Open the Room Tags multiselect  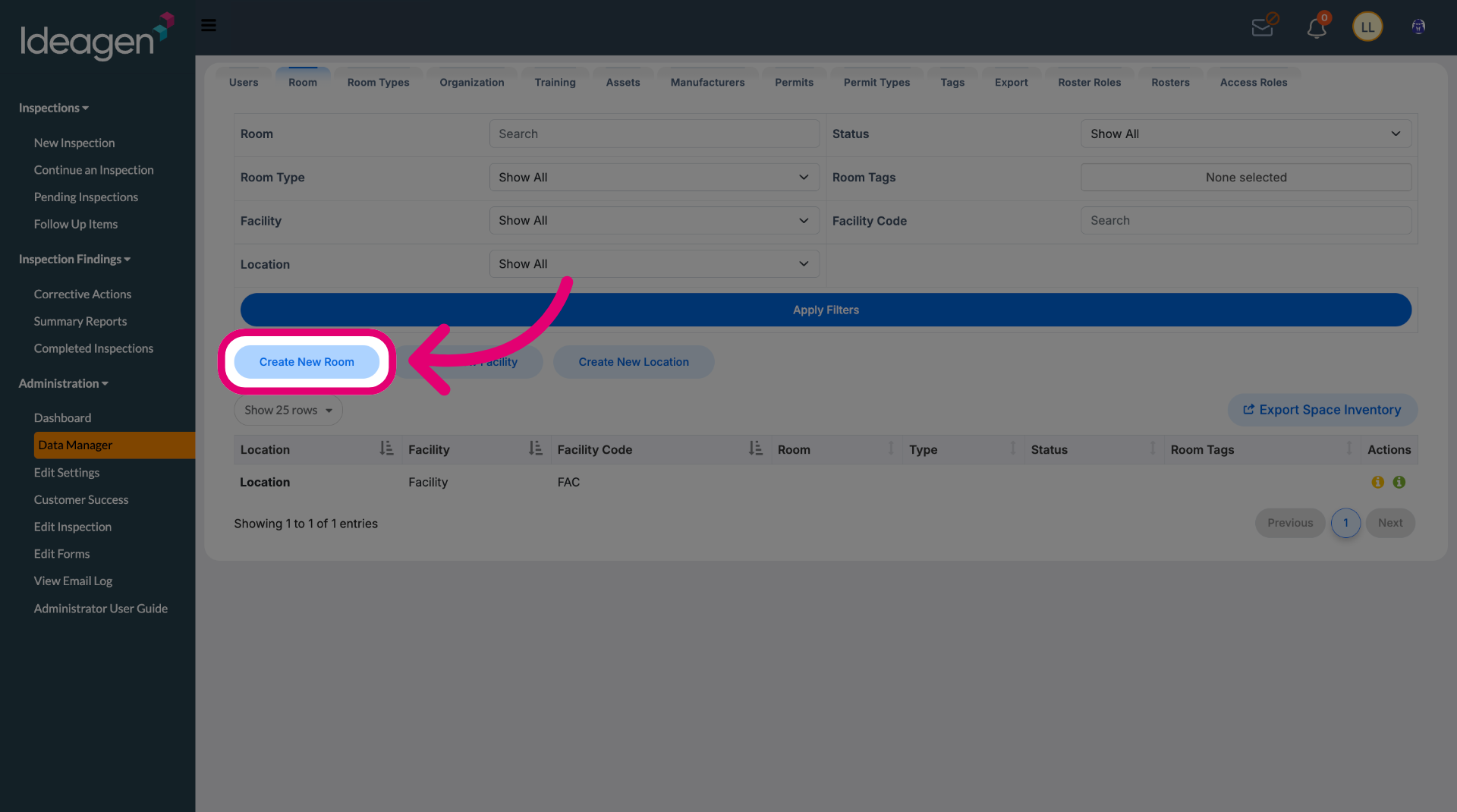coord(1246,177)
